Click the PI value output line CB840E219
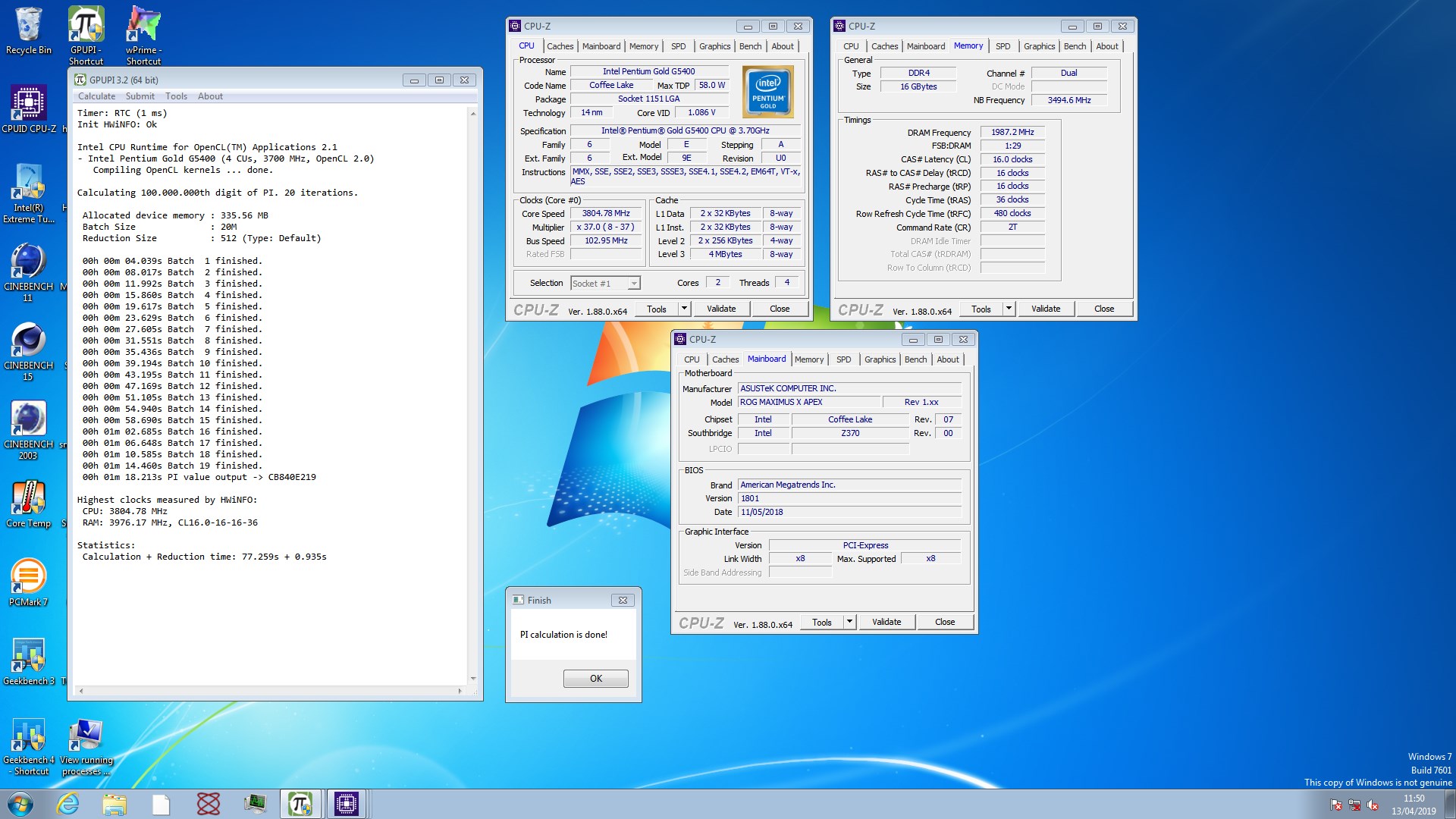Image resolution: width=1456 pixels, height=819 pixels. (199, 478)
